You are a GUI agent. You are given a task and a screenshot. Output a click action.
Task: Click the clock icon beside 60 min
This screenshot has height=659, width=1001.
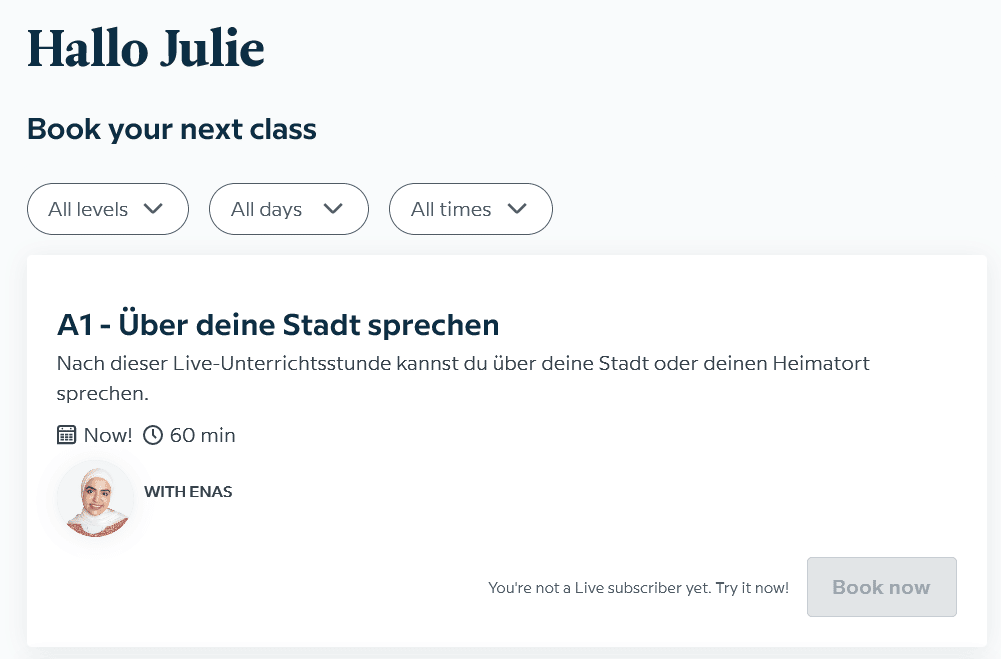[x=153, y=435]
